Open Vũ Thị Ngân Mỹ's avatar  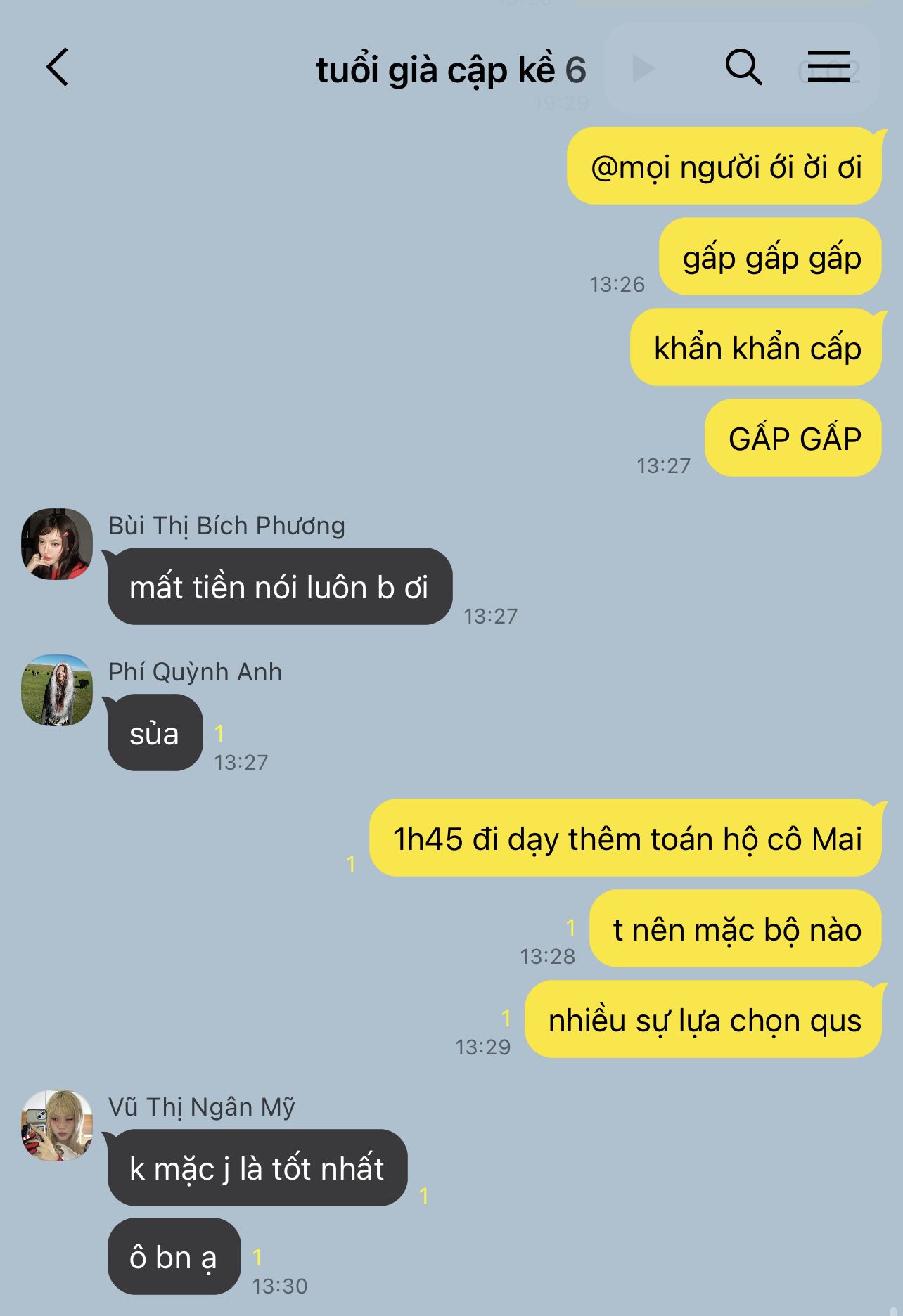pyautogui.click(x=57, y=1125)
